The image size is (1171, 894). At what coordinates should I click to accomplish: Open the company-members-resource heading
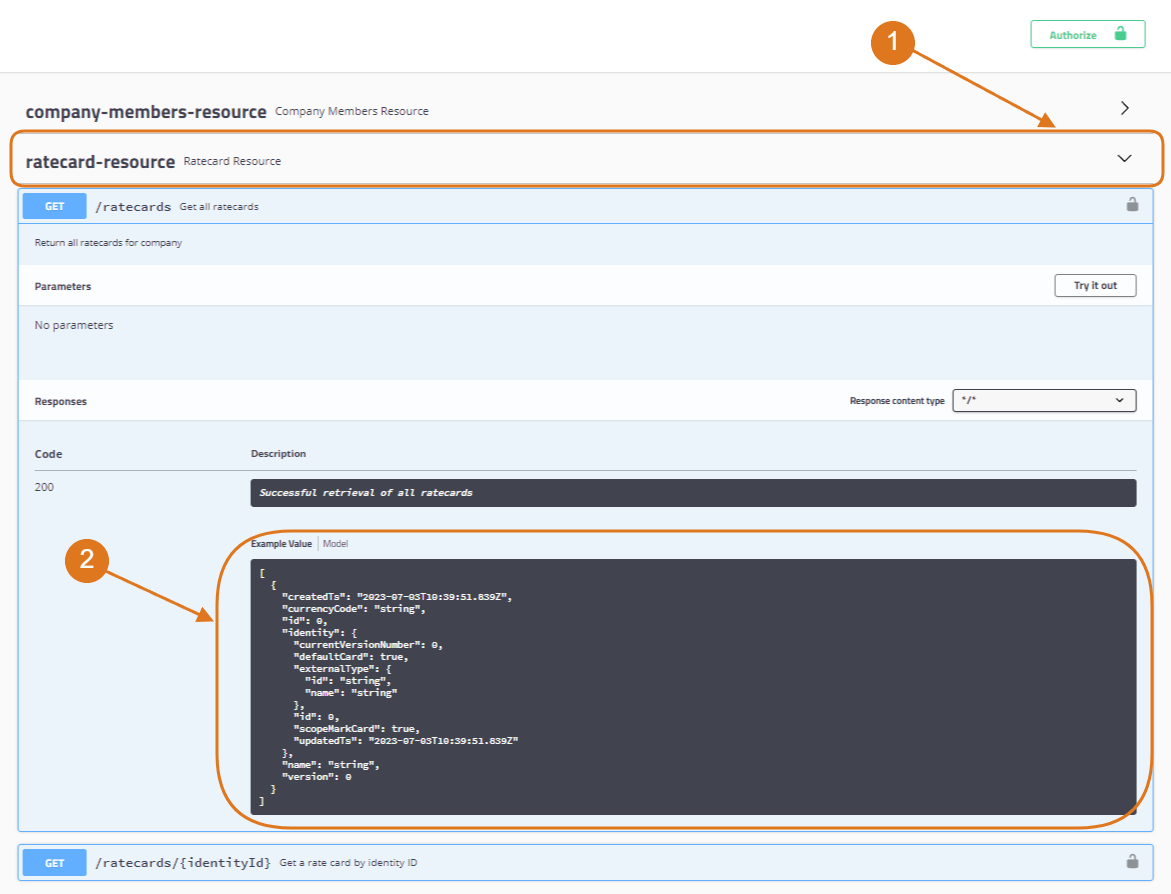point(146,112)
